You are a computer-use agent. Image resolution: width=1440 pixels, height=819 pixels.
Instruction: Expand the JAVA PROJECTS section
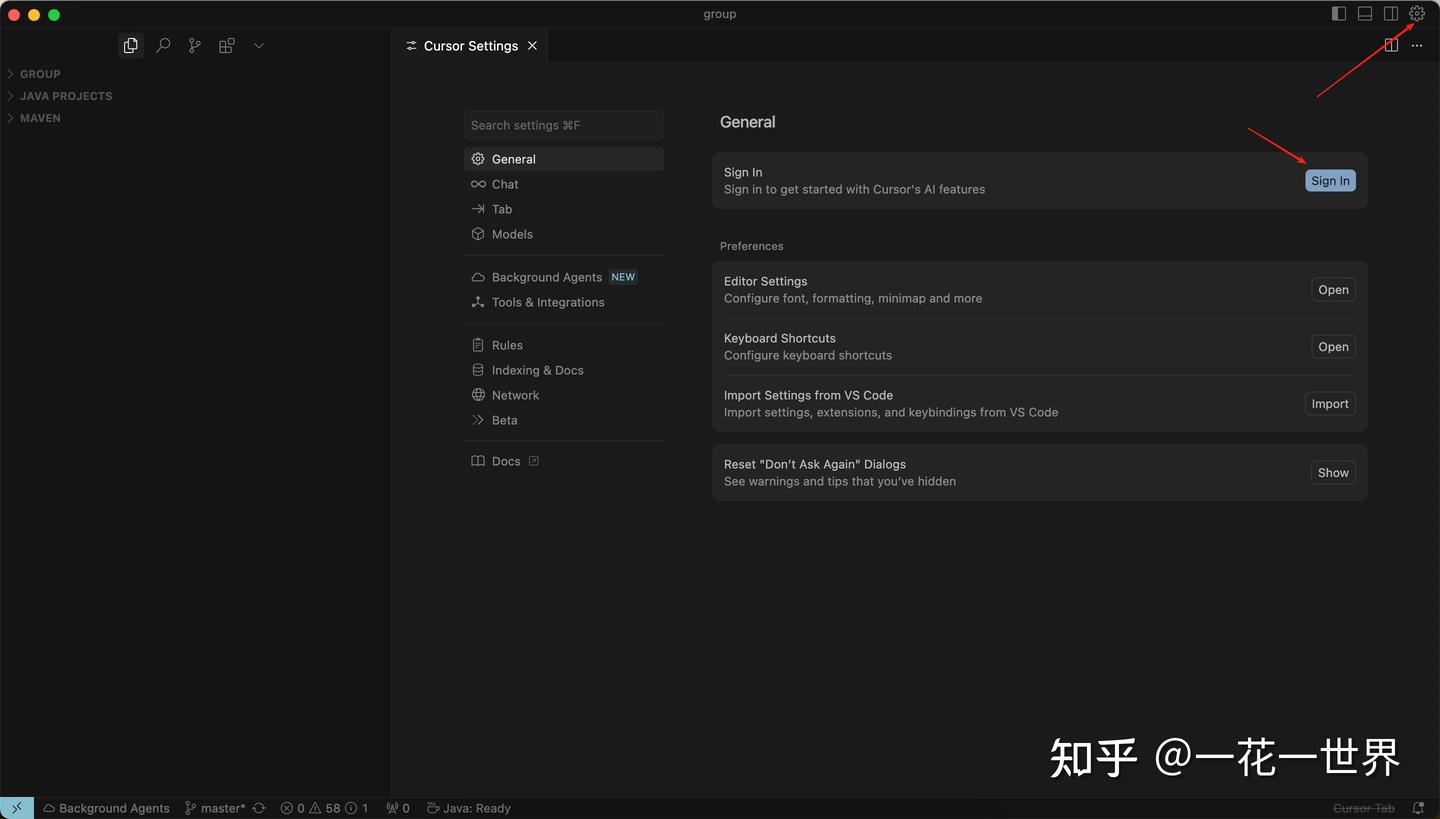click(66, 95)
